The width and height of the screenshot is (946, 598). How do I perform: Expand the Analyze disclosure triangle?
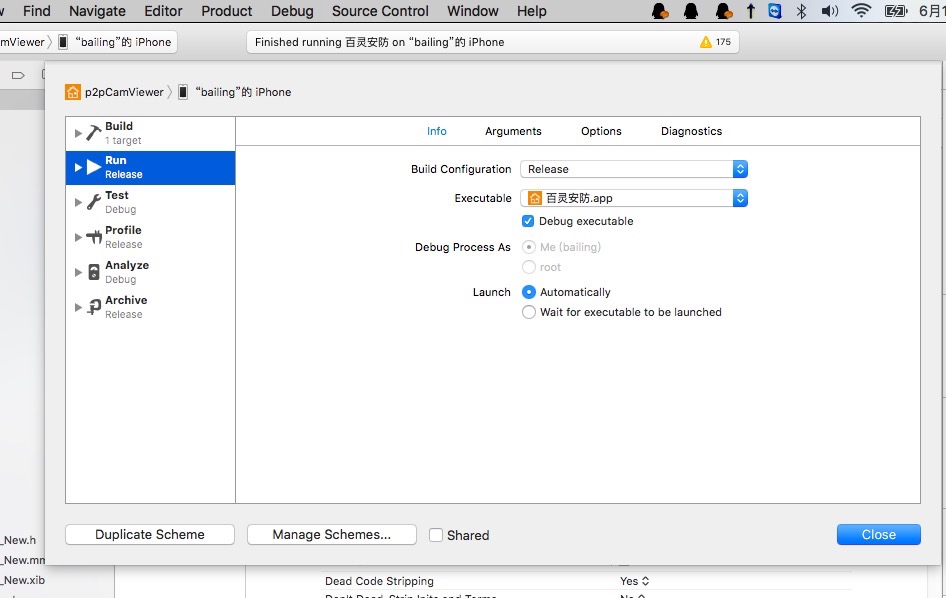pos(78,272)
